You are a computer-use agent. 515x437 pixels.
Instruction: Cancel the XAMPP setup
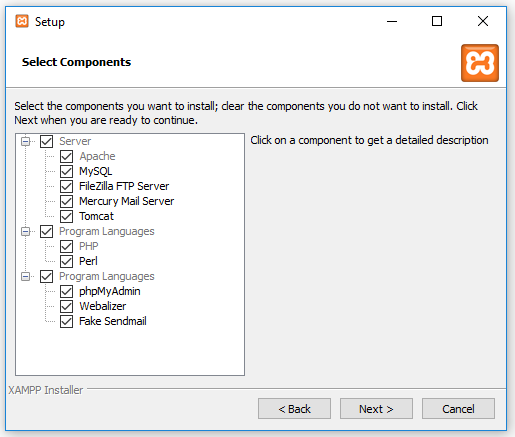458,409
